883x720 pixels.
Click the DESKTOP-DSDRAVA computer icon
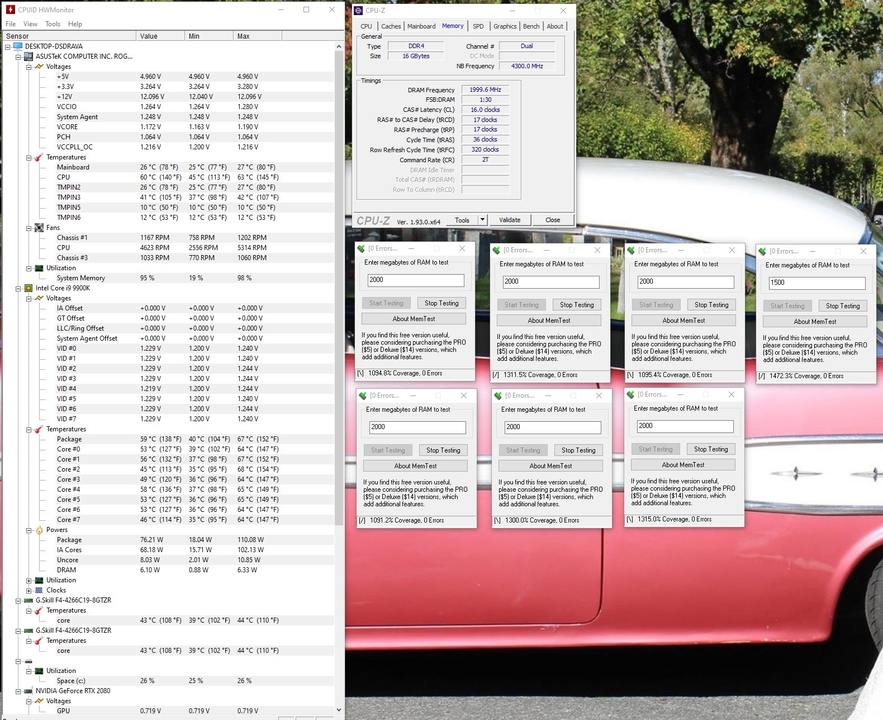point(18,46)
